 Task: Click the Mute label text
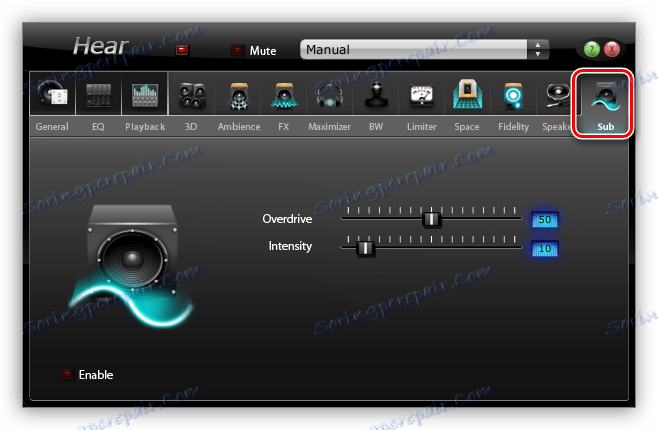tap(263, 51)
